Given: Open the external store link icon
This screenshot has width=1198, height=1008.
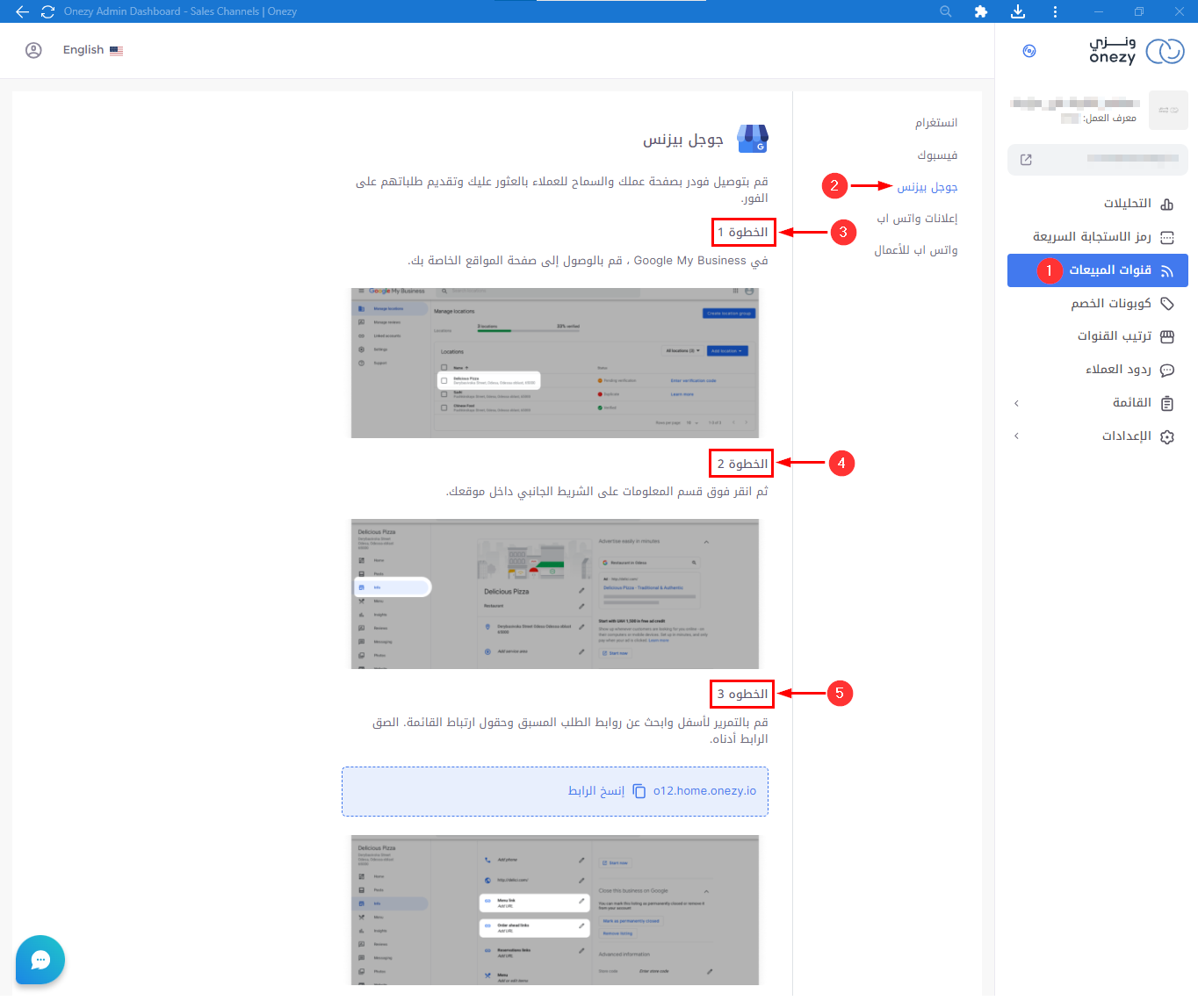Looking at the screenshot, I should click(x=1026, y=160).
